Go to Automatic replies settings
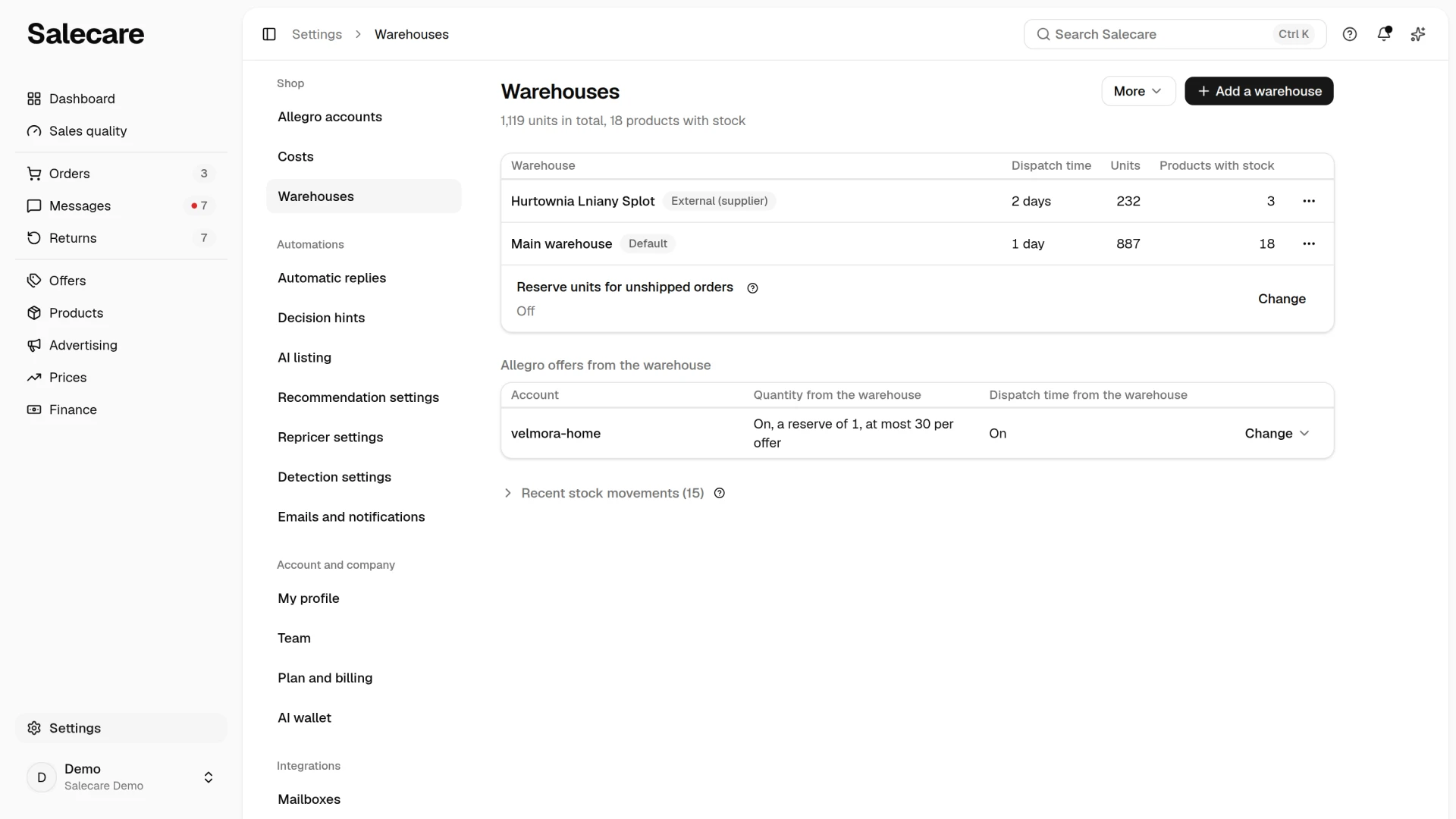The image size is (1456, 819). pos(364,278)
